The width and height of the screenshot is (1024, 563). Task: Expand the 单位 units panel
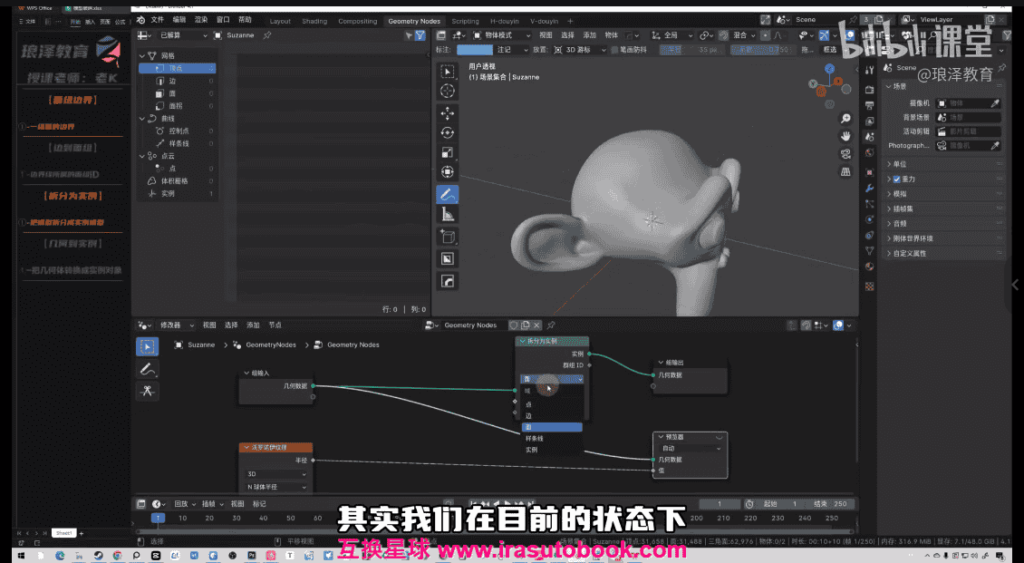point(900,164)
